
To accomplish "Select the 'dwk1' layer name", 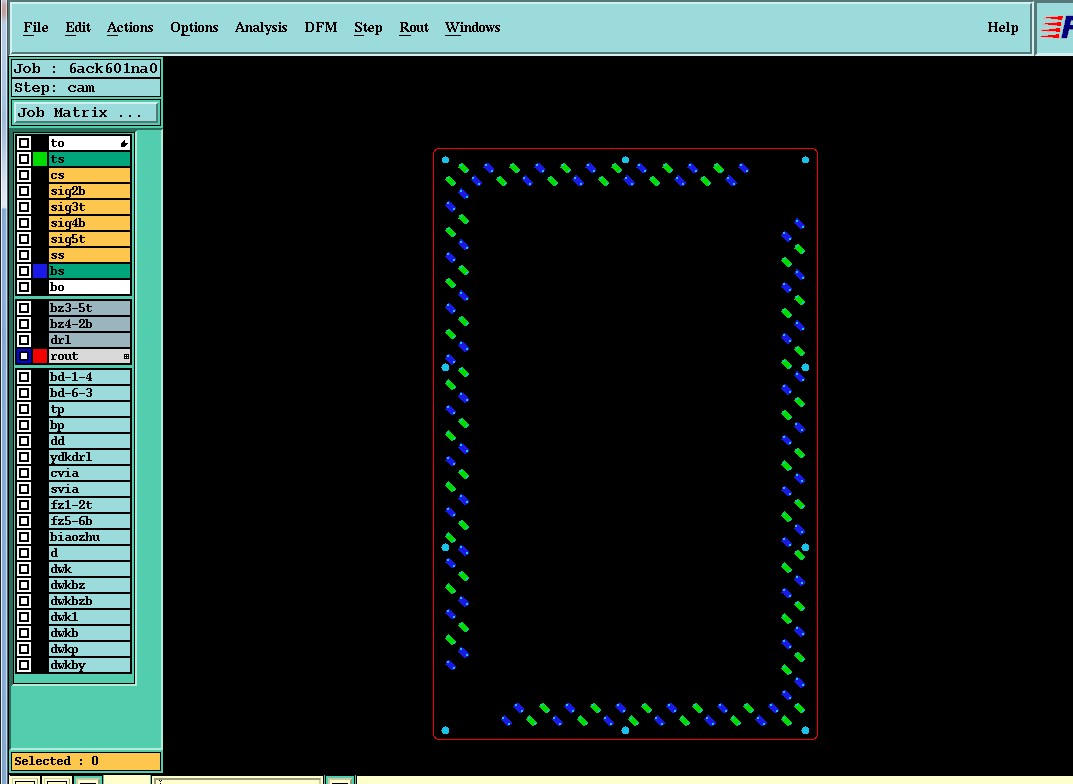I will click(89, 617).
